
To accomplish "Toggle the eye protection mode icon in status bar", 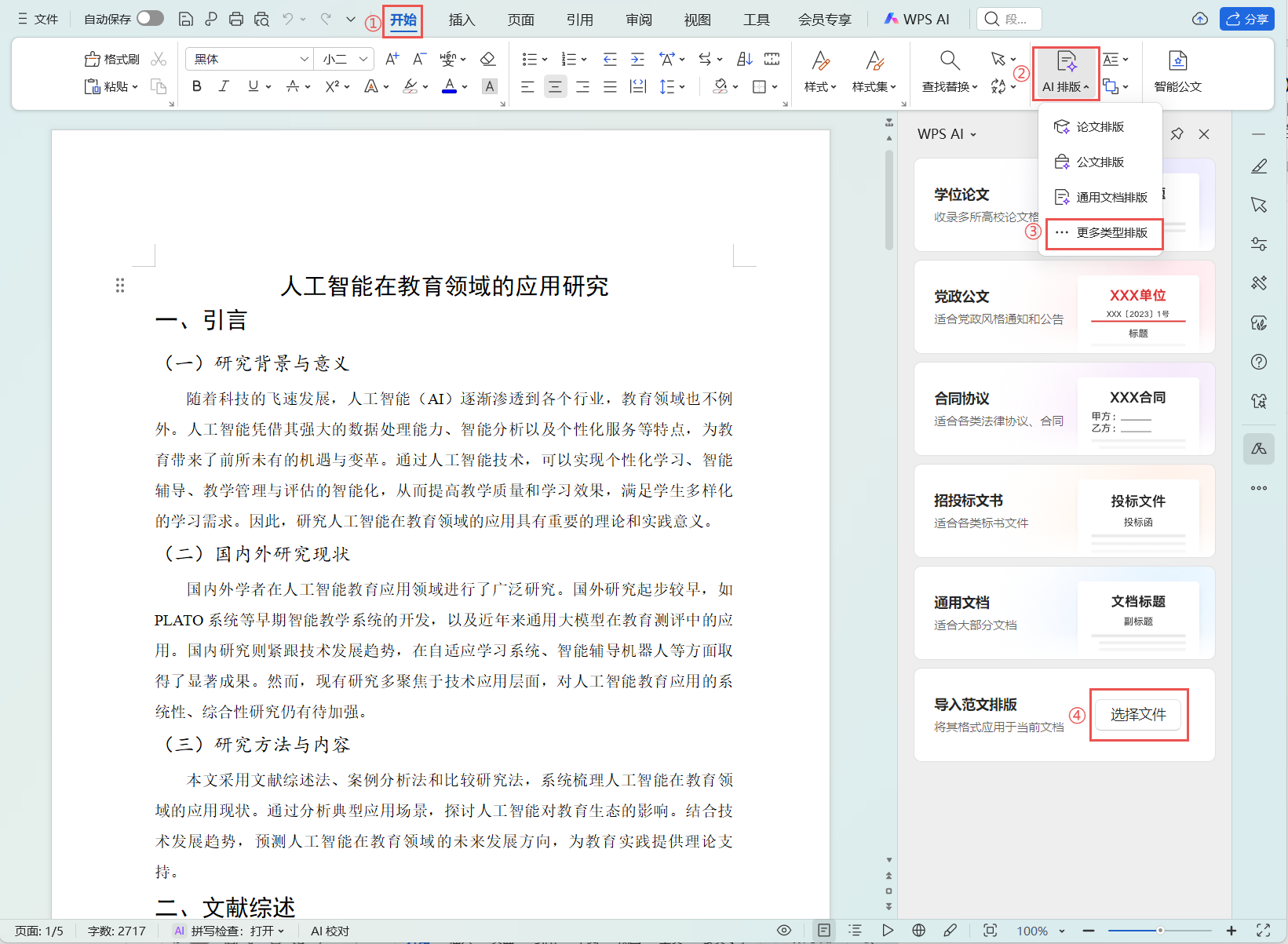I will pyautogui.click(x=783, y=931).
